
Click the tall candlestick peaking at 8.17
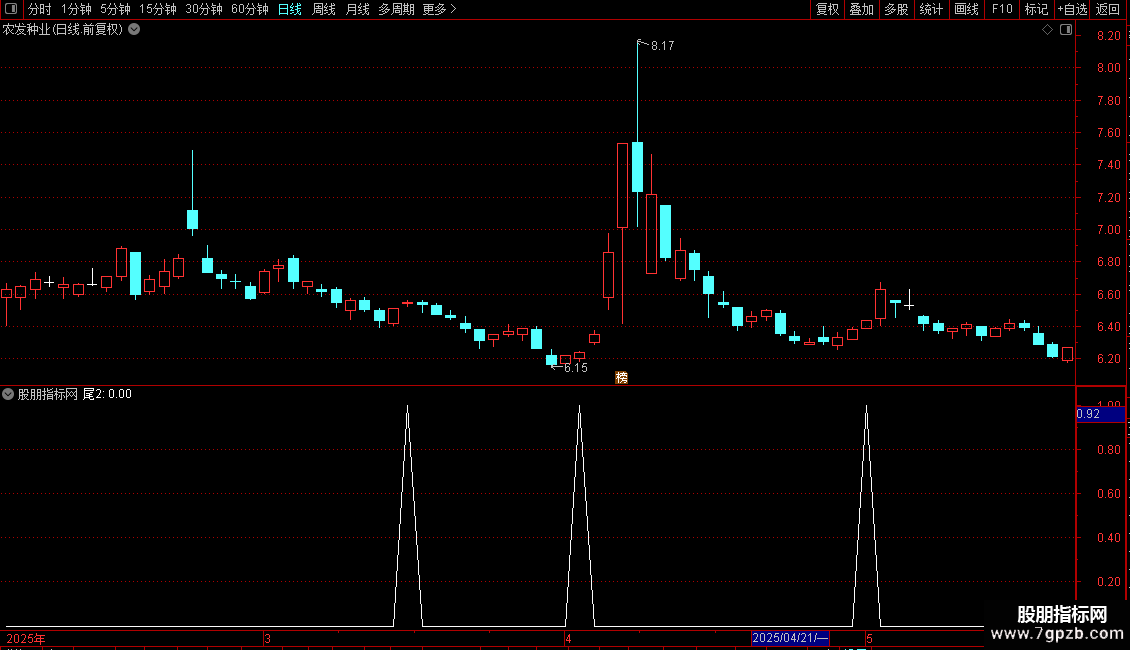coord(638,166)
